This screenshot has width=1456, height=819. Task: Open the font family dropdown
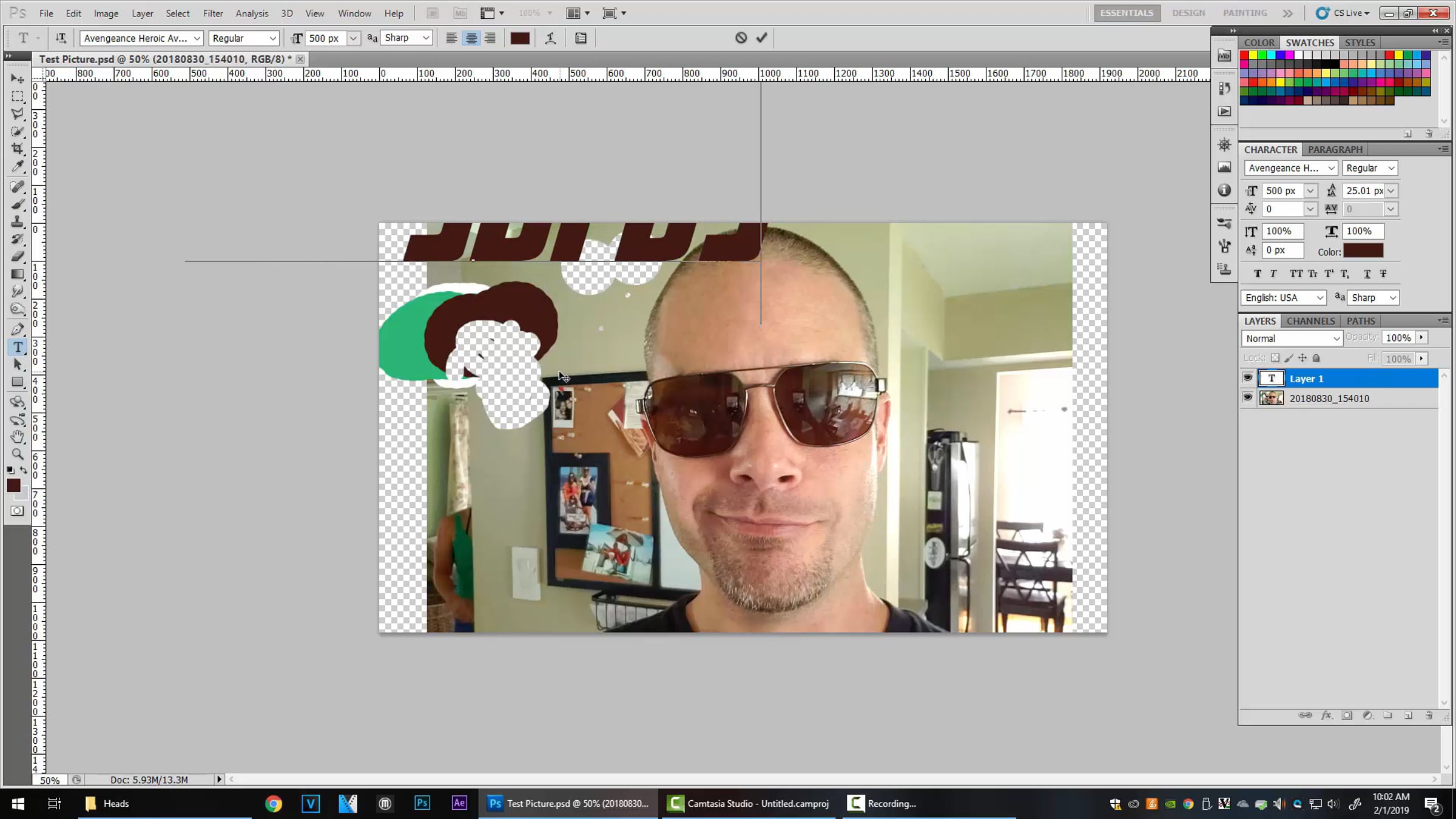tap(197, 38)
